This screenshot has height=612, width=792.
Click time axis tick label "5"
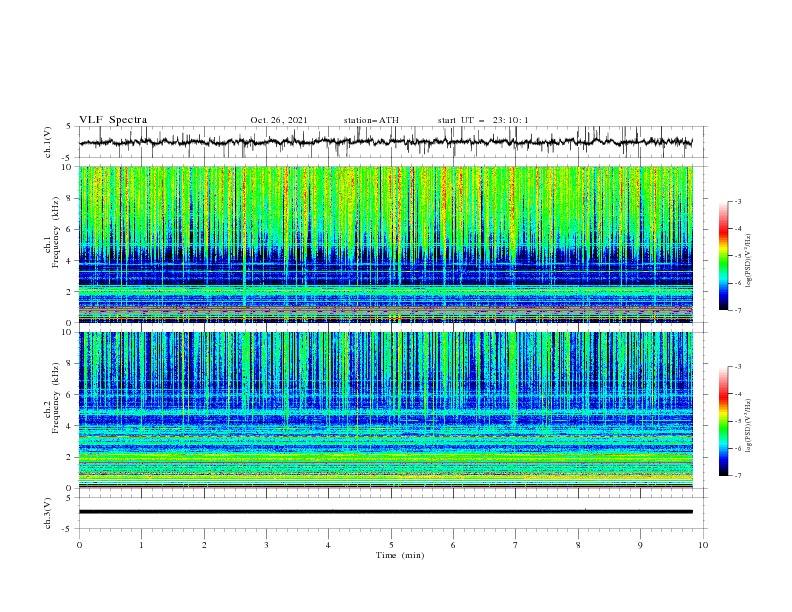pyautogui.click(x=391, y=545)
